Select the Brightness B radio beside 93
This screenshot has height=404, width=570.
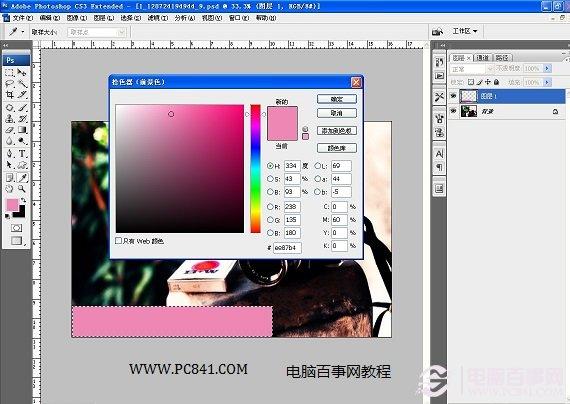[x=270, y=192]
